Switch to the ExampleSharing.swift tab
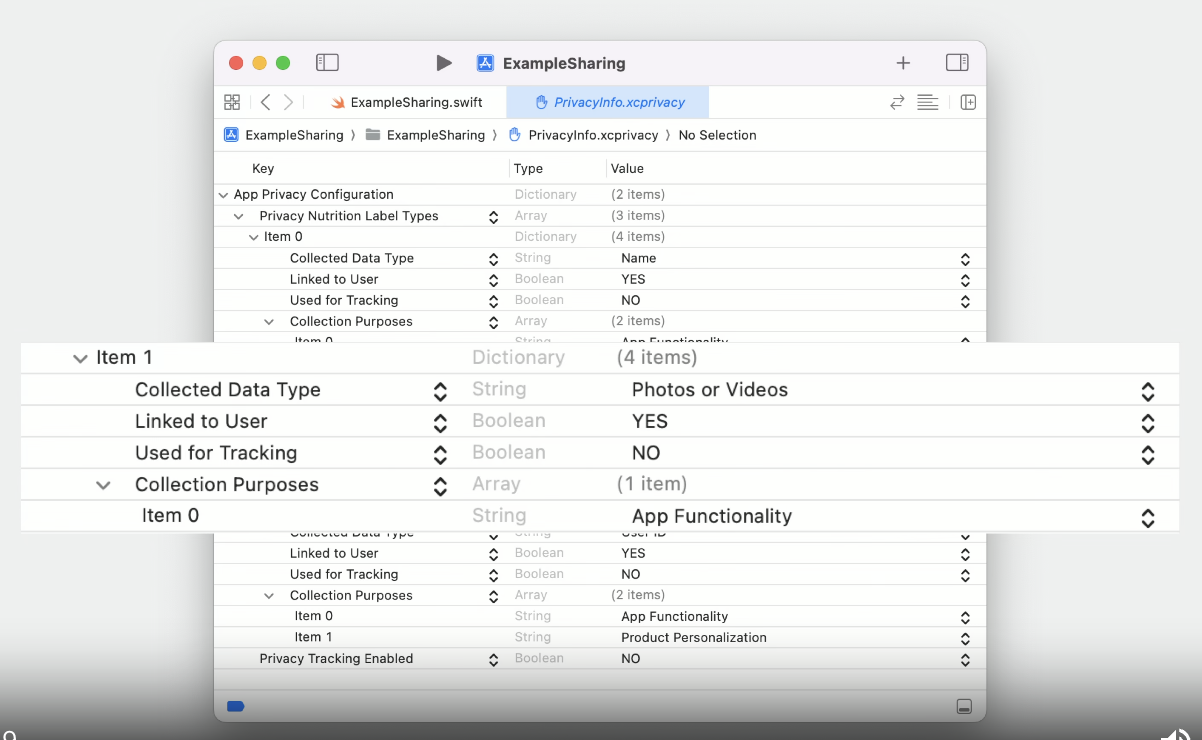This screenshot has height=740, width=1202. point(407,102)
